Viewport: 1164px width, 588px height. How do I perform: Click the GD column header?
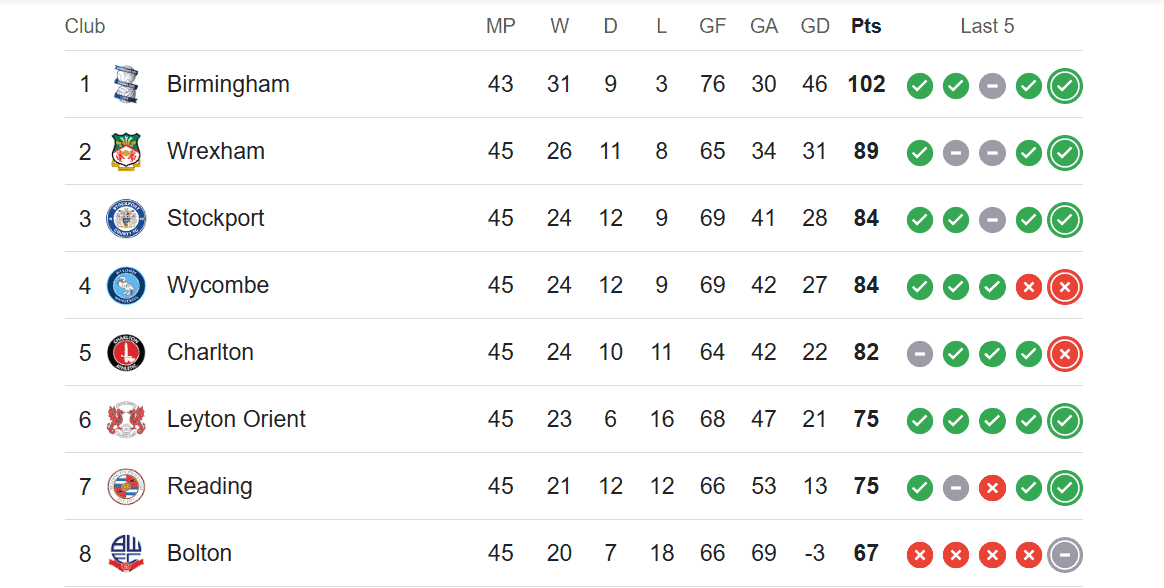[815, 26]
